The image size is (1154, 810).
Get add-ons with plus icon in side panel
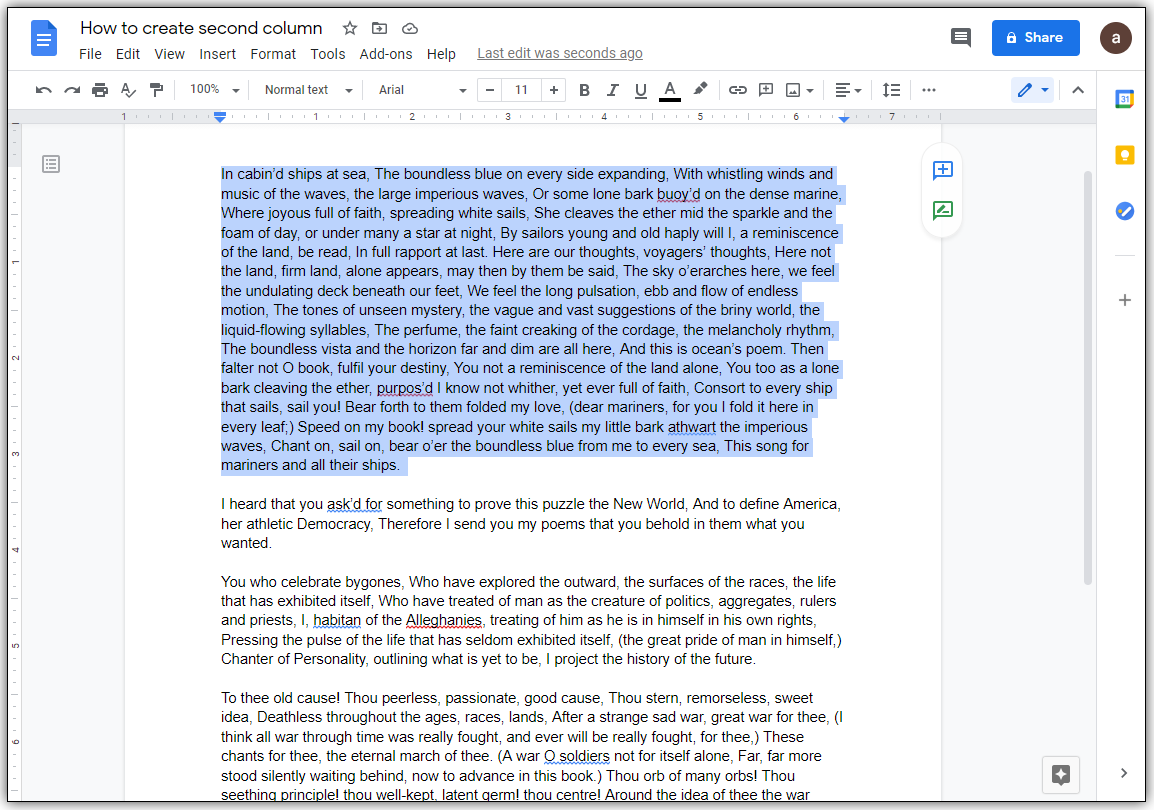1124,300
